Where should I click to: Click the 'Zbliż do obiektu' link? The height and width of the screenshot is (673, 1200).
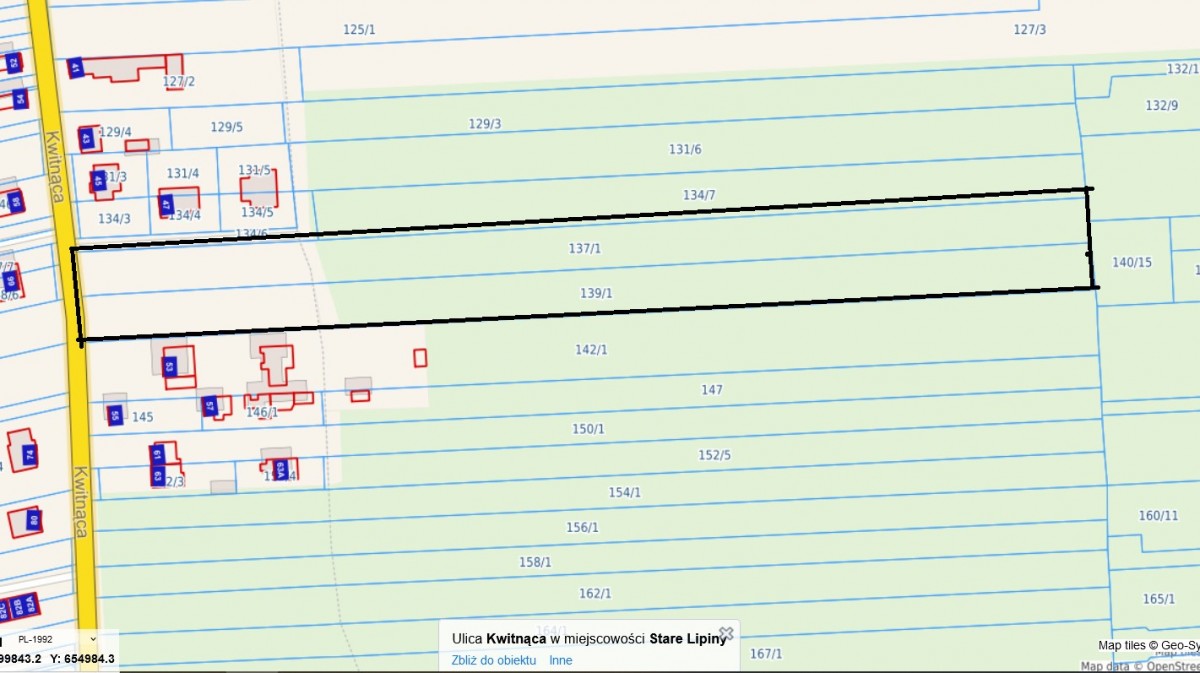[493, 660]
